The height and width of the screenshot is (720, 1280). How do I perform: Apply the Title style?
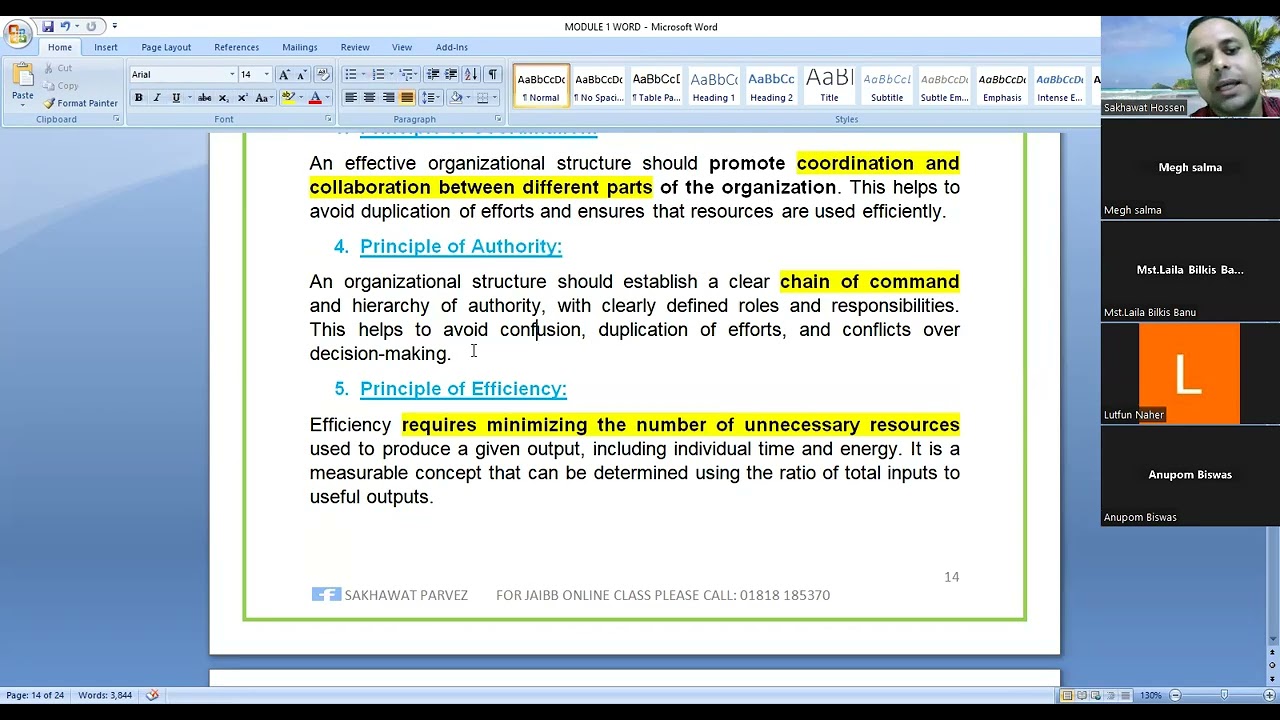point(829,86)
